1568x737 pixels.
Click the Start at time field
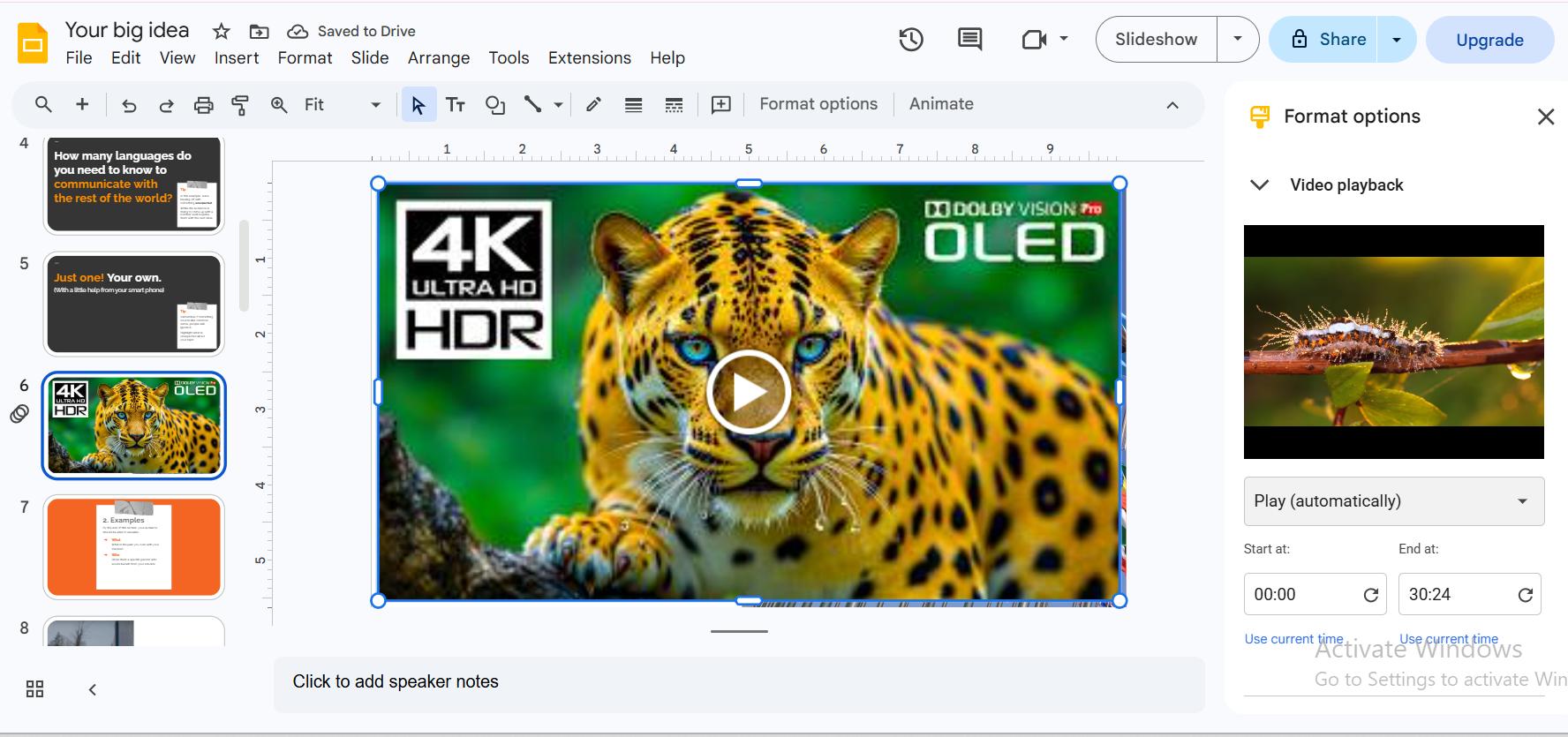point(1315,594)
